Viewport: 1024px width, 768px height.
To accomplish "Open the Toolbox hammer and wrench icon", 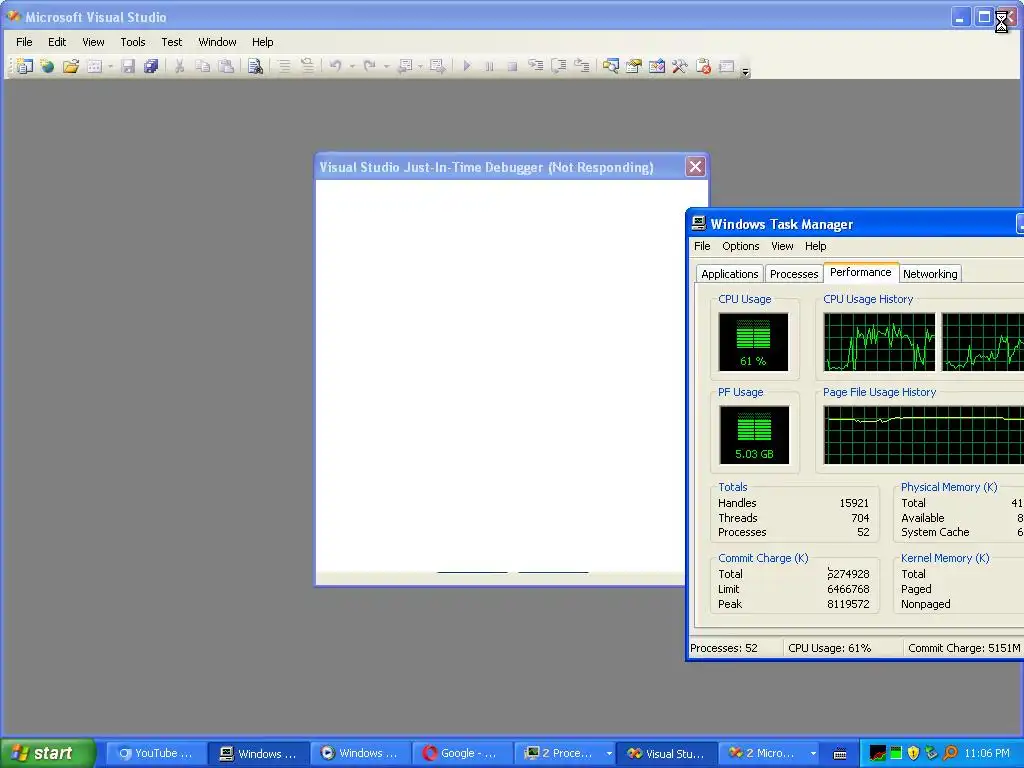I will (680, 66).
